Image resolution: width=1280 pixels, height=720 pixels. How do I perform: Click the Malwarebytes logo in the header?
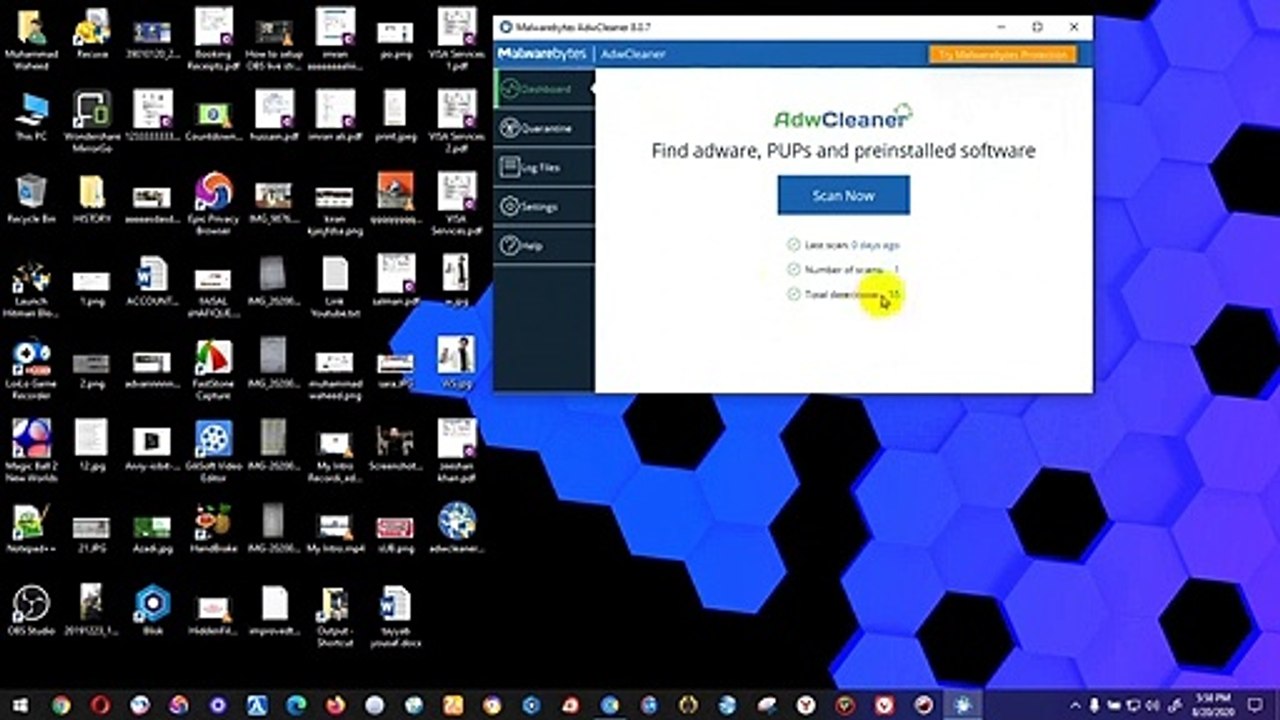[x=541, y=54]
